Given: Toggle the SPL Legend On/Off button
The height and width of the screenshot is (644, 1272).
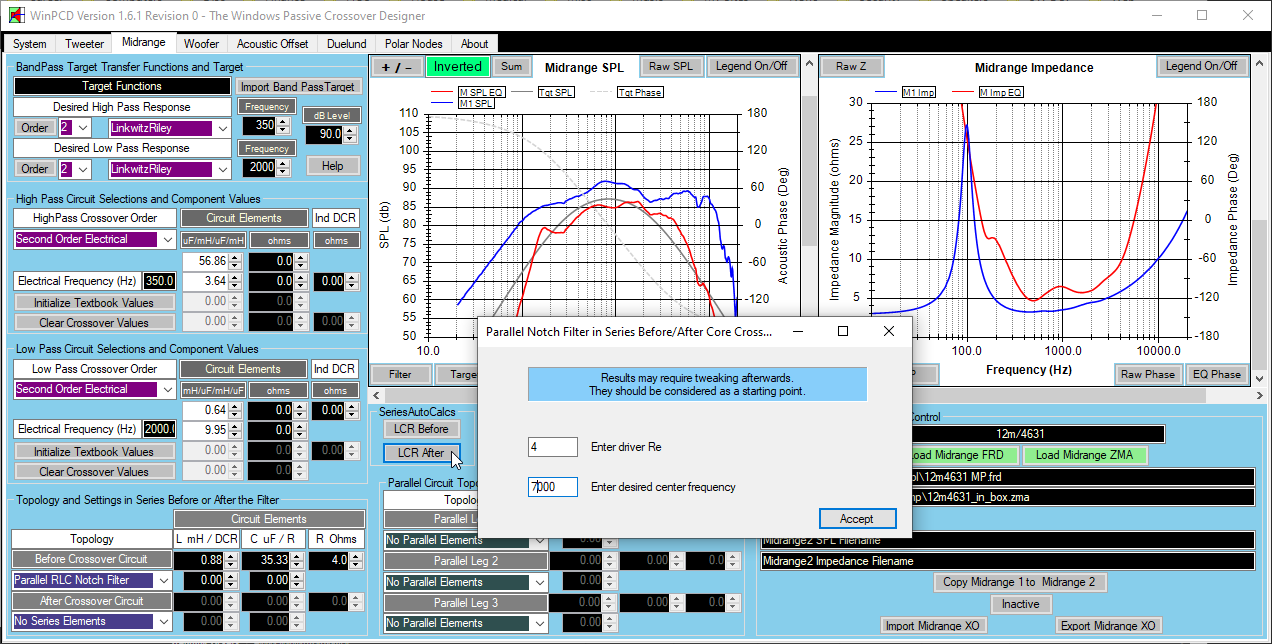Looking at the screenshot, I should click(x=751, y=67).
